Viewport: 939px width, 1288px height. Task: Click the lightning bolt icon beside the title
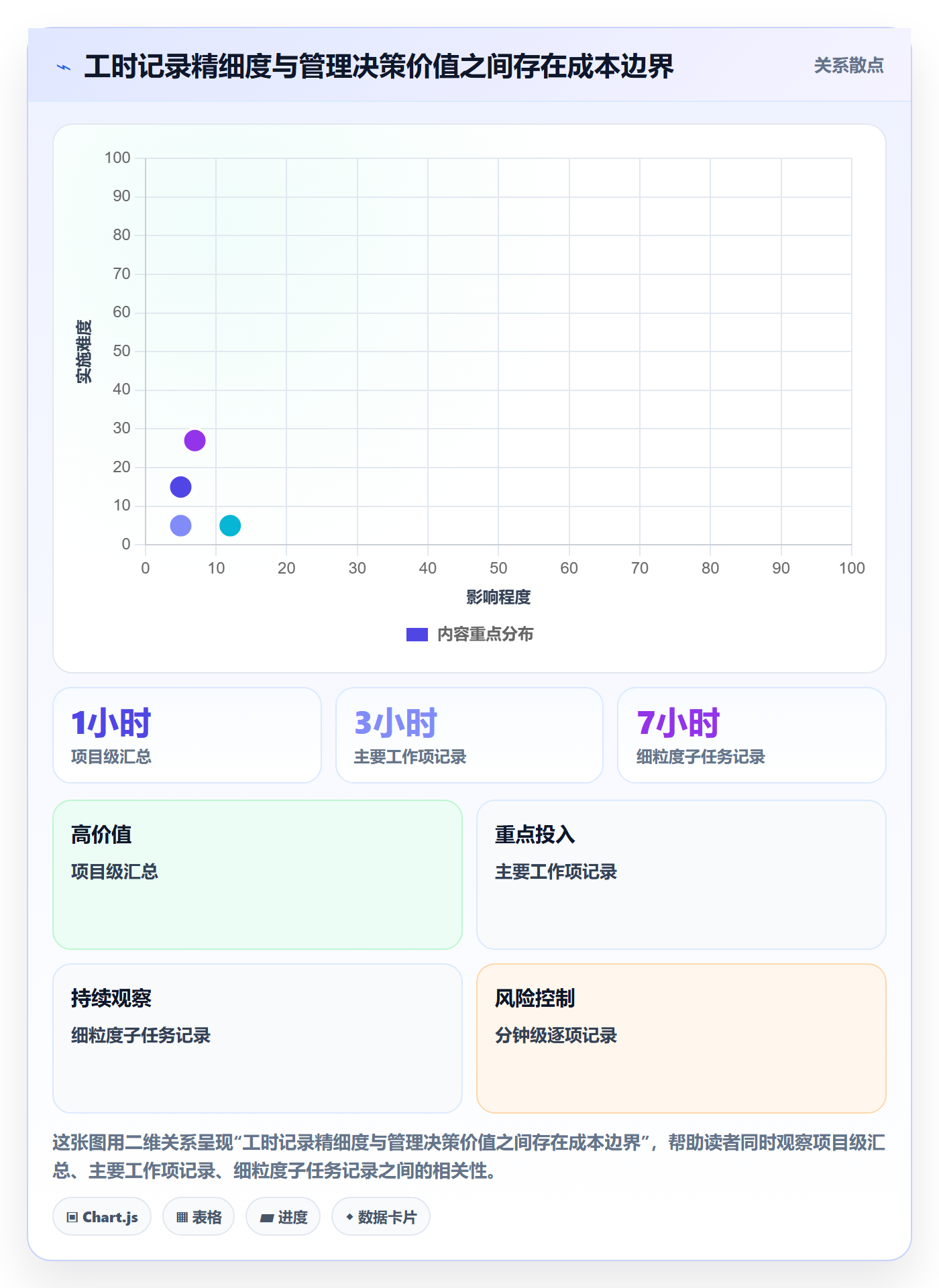(64, 67)
